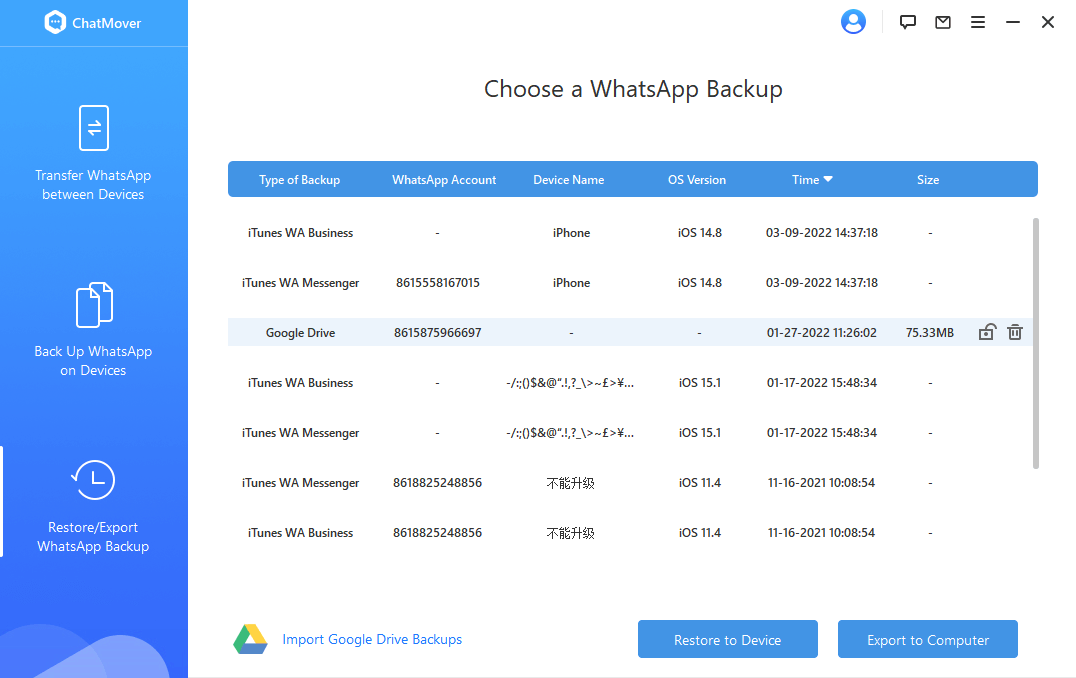1076x678 pixels.
Task: Select backup with account 8615558167015
Action: 437,283
